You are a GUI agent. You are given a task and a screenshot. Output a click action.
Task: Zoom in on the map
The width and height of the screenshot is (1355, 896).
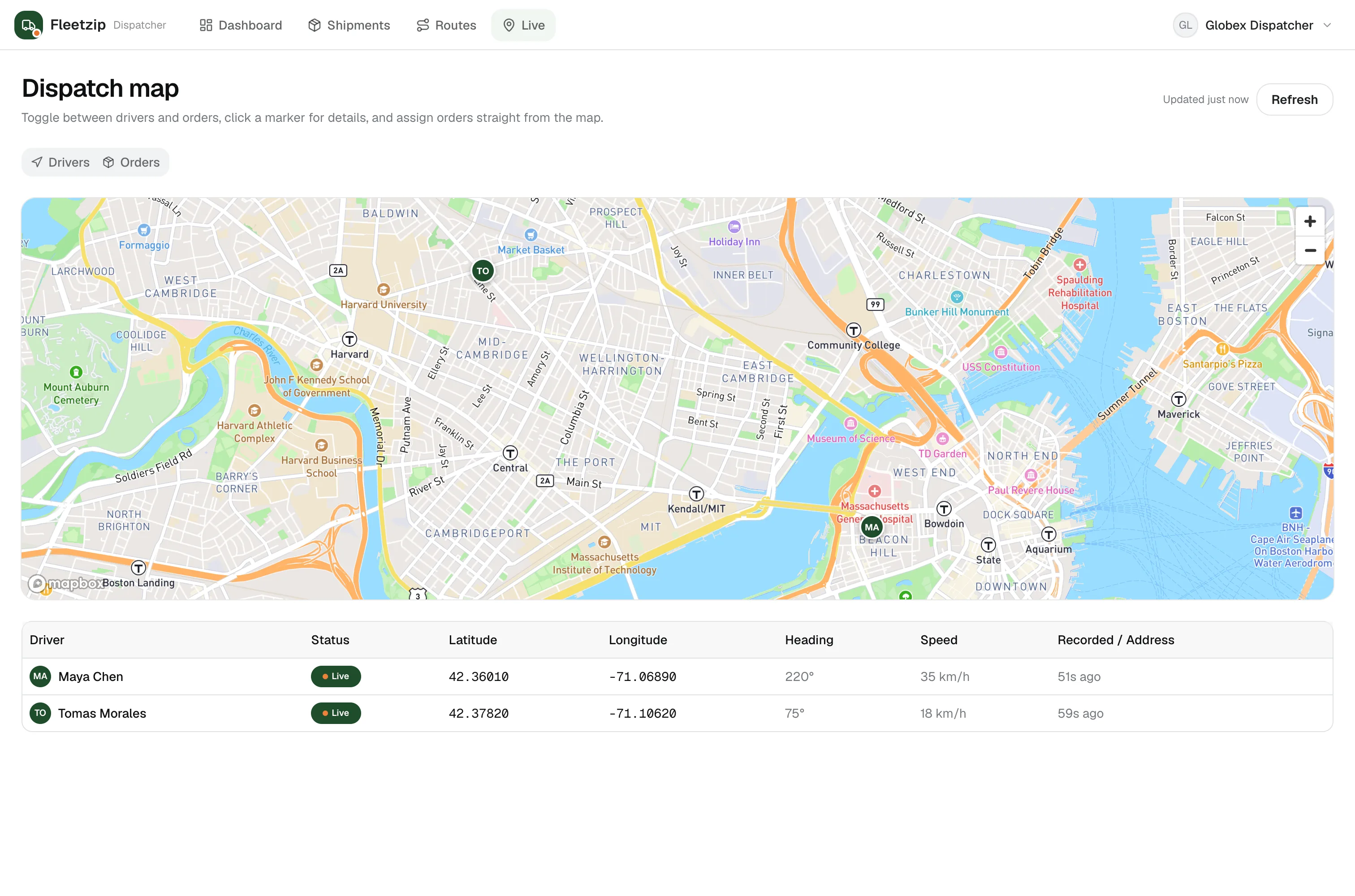(1310, 221)
